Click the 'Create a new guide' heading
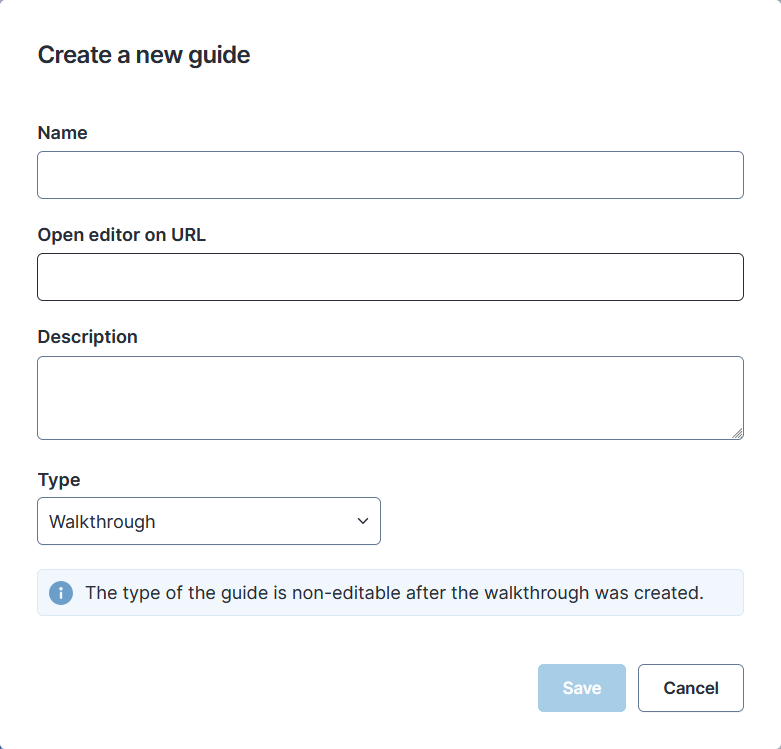Screen dimensions: 781x749 pos(143,55)
